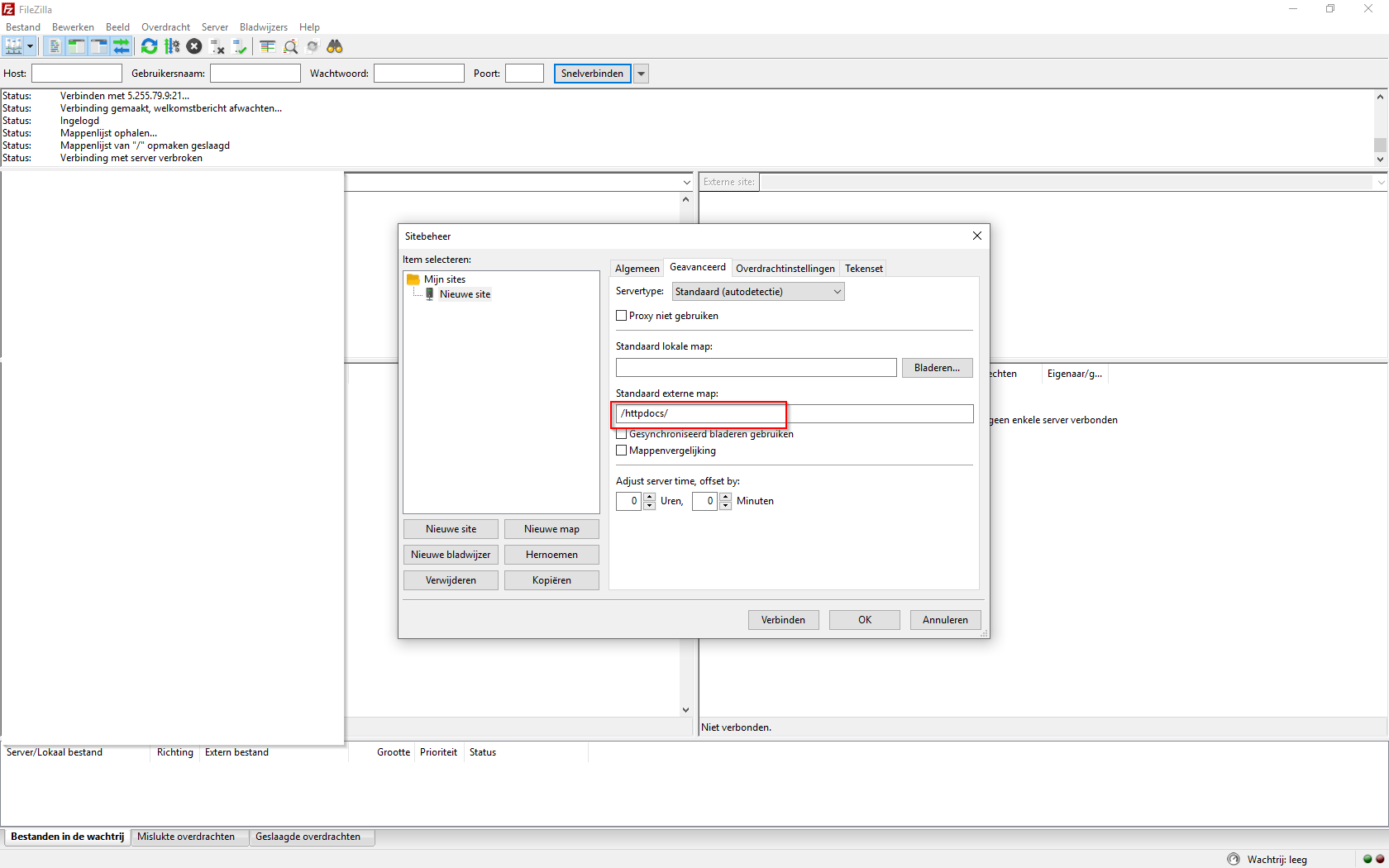Toggle message log display icon

click(x=54, y=46)
